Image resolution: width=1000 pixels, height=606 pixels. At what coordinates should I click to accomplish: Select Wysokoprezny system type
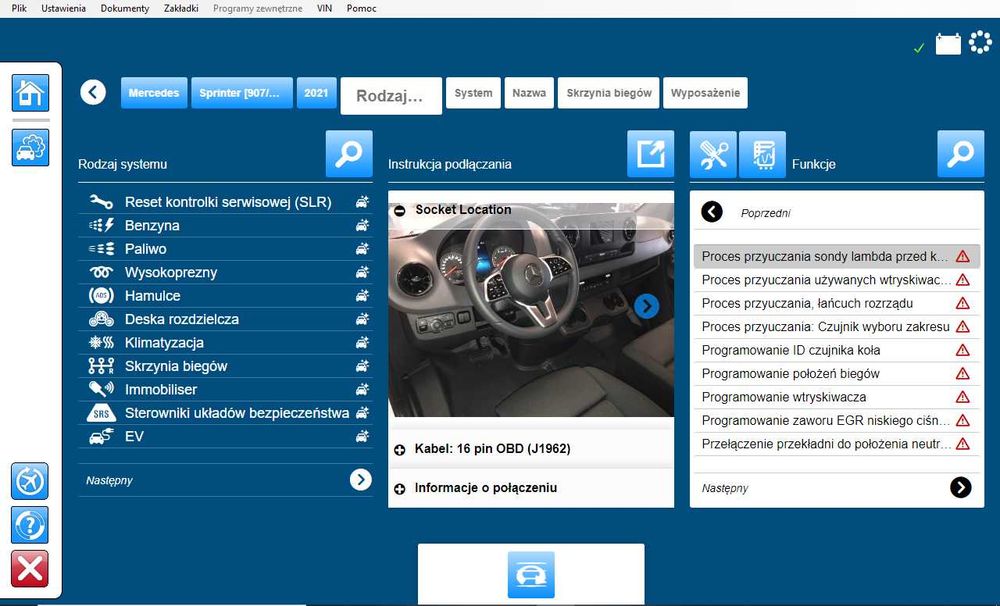coord(225,272)
